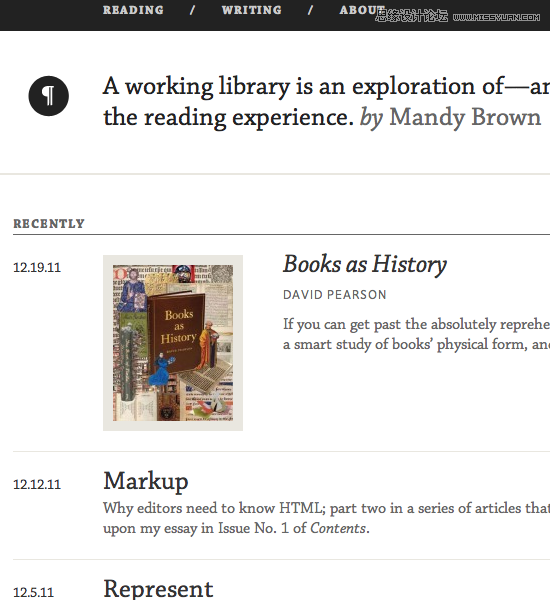This screenshot has width=550, height=600.
Task: Click the 12.12.11 date entry
Action: (37, 484)
